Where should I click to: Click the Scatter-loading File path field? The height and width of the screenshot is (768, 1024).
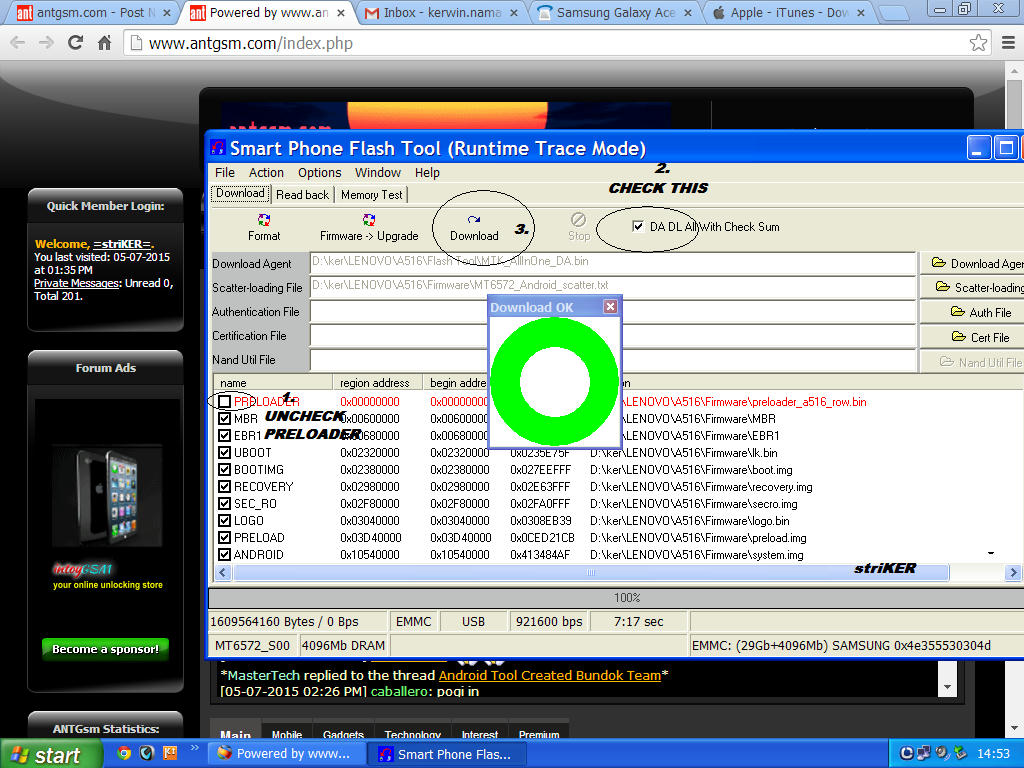(613, 287)
